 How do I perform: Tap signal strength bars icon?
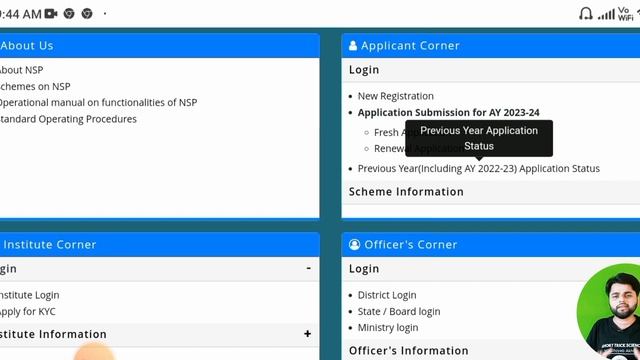click(x=606, y=15)
